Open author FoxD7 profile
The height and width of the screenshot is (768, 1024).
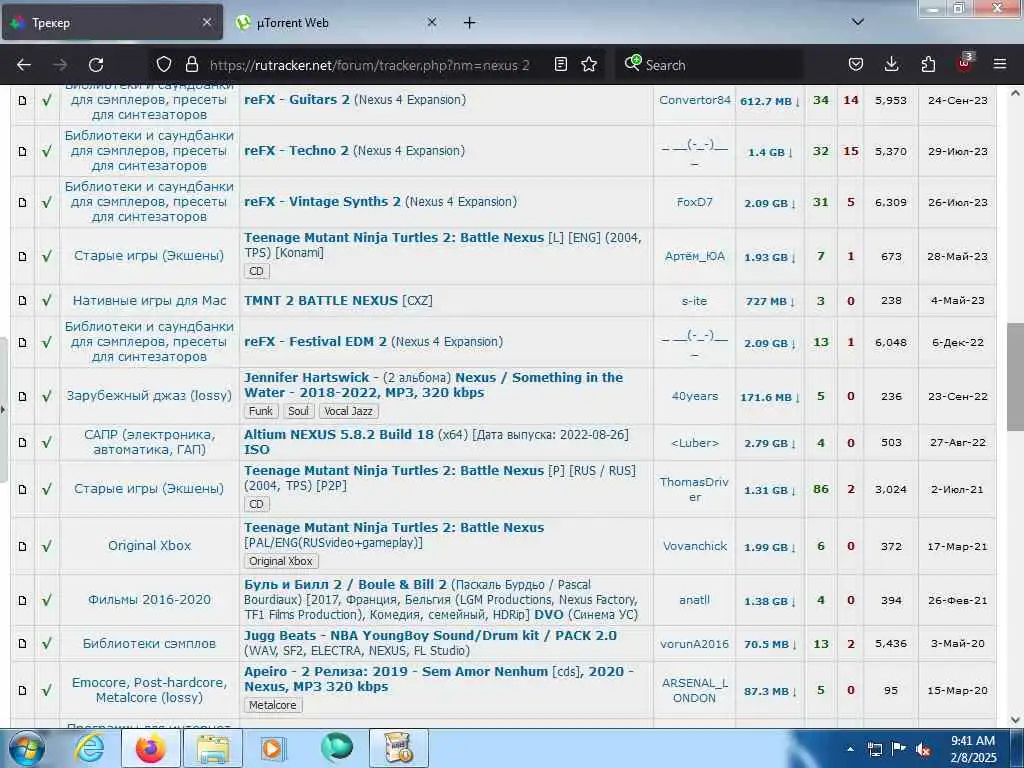694,202
